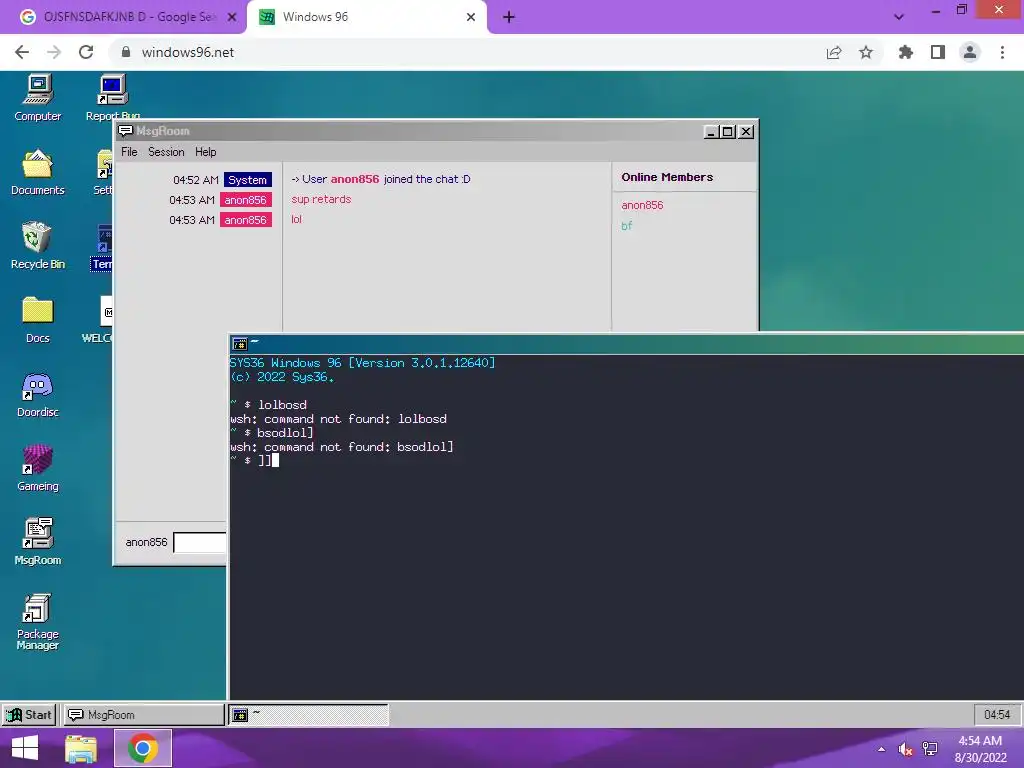Click the 04:54 clock in Windows 96 taskbar
The width and height of the screenshot is (1024, 768).
(997, 715)
